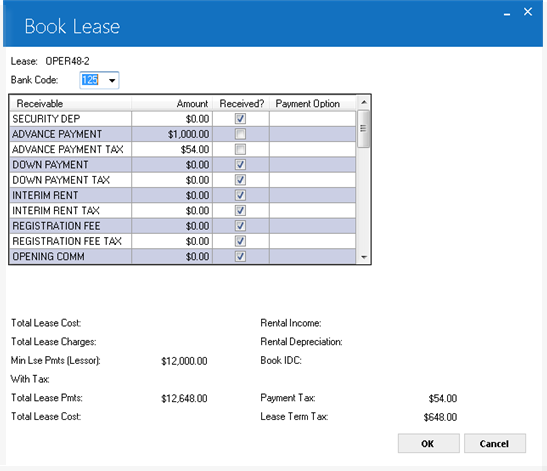Click the receivables grid scrollbar thumb
This screenshot has height=471, width=547.
click(x=364, y=129)
